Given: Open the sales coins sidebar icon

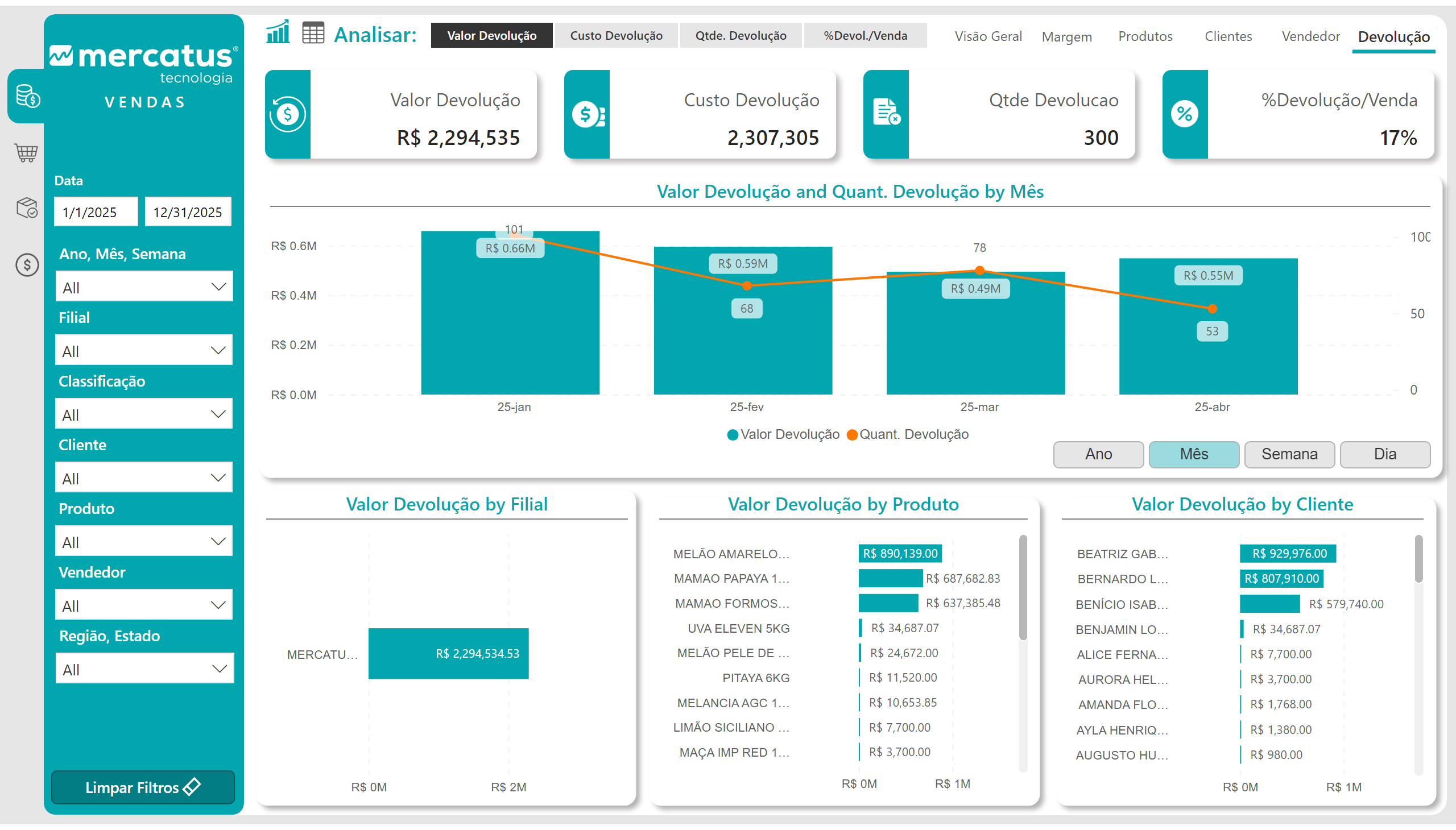Looking at the screenshot, I should [27, 96].
